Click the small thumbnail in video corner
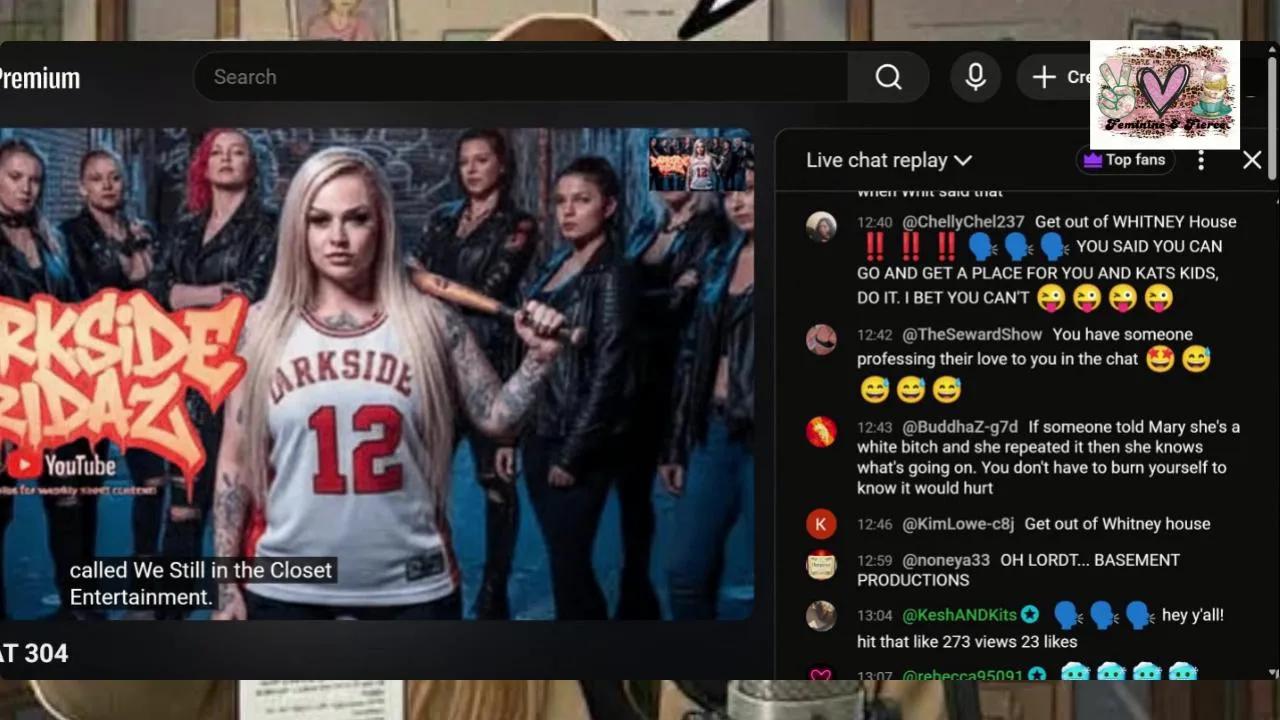This screenshot has width=1280, height=720. click(x=701, y=162)
